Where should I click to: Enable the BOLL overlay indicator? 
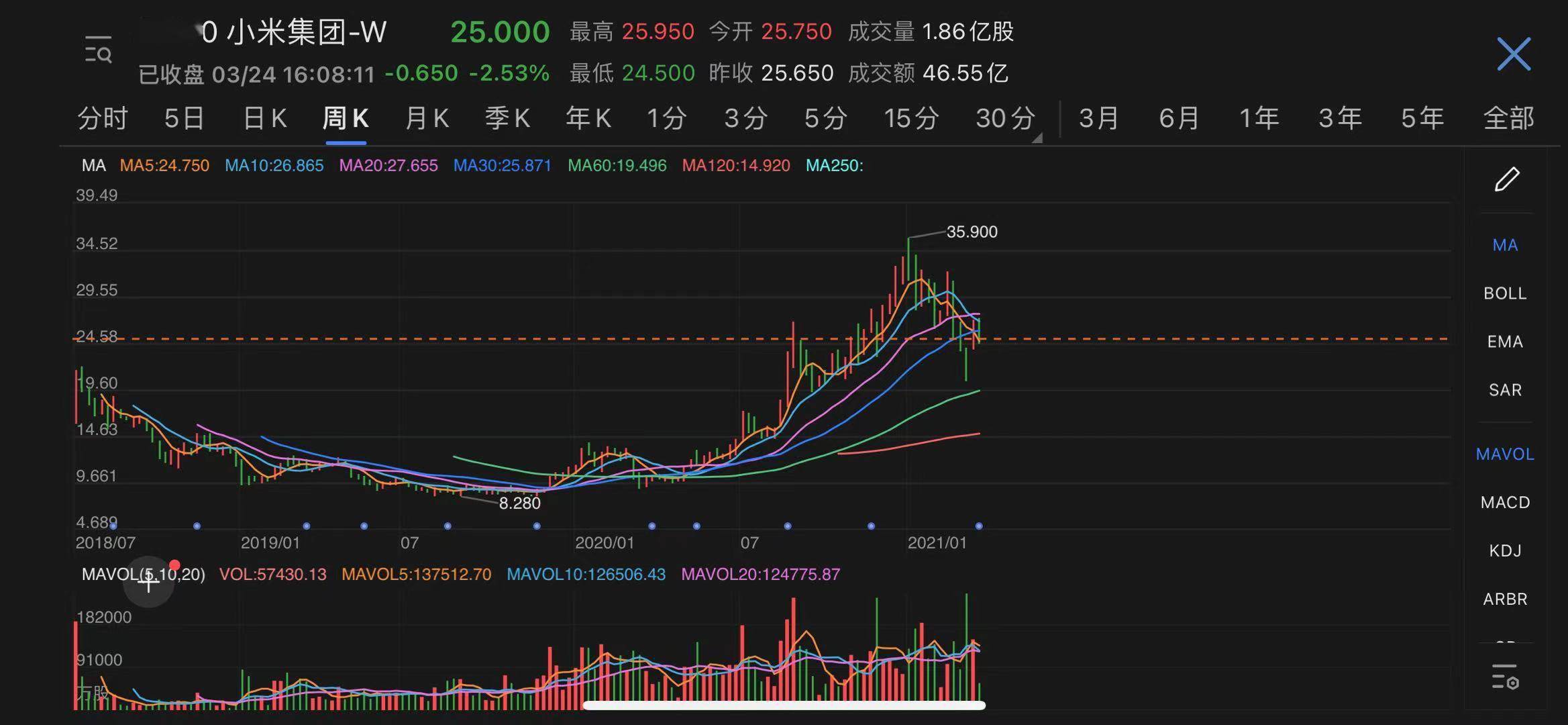(1505, 293)
